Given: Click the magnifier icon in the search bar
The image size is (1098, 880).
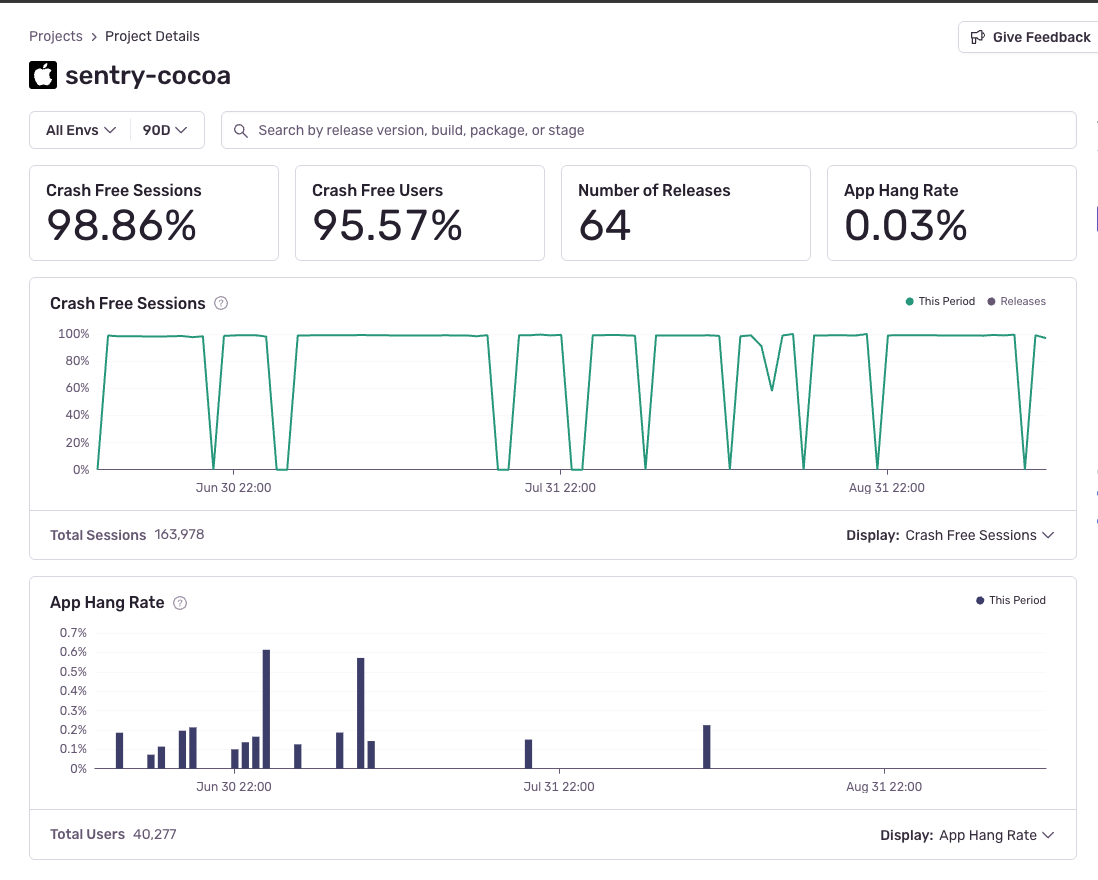Looking at the screenshot, I should tap(240, 130).
